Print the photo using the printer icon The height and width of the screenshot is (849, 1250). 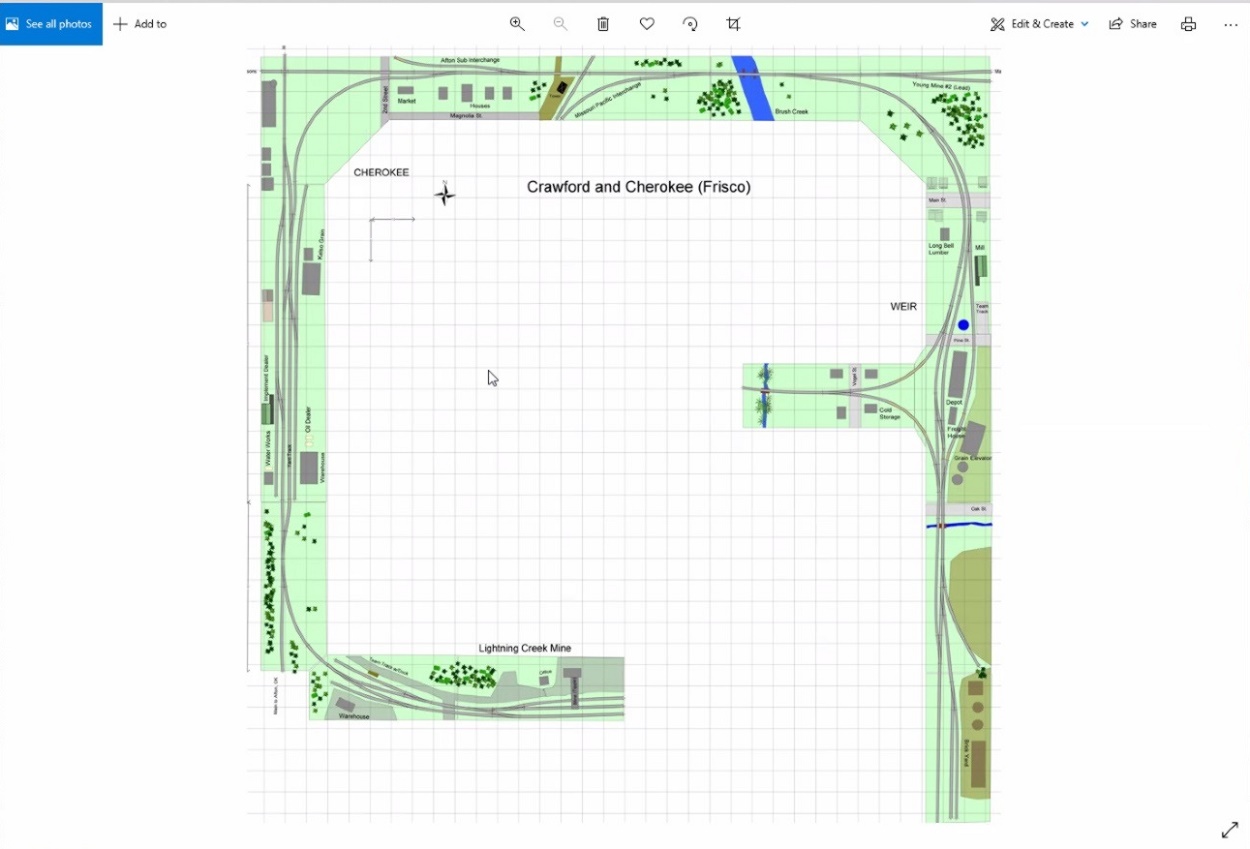point(1188,24)
